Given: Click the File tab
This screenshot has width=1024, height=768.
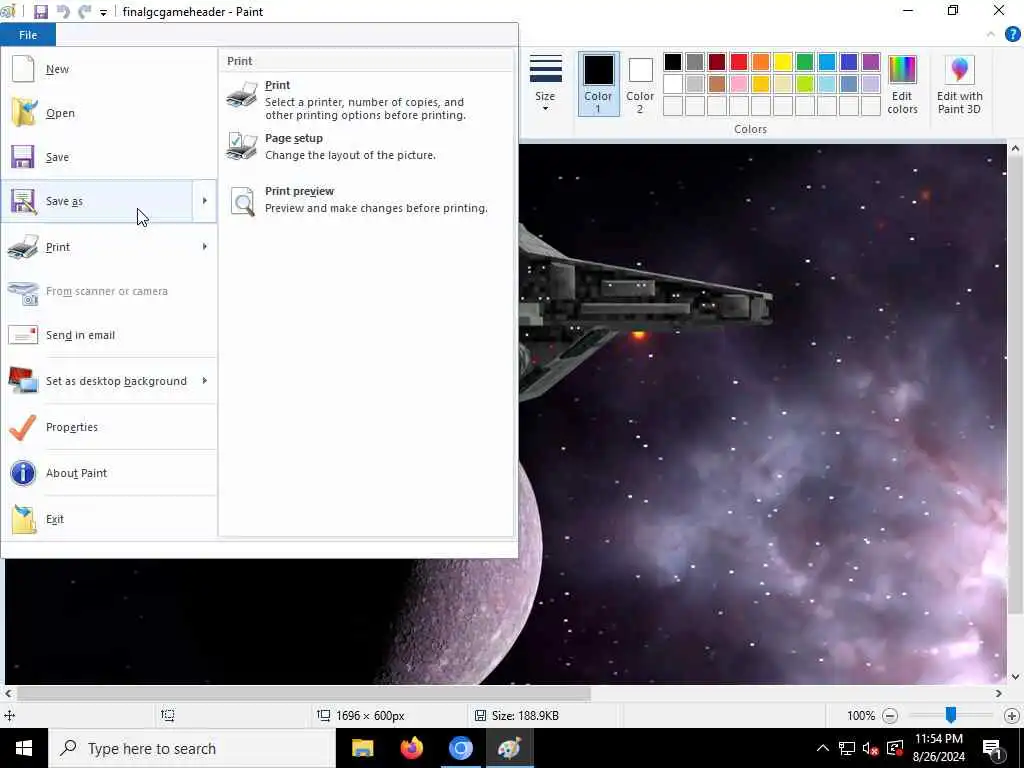Looking at the screenshot, I should click(x=28, y=35).
